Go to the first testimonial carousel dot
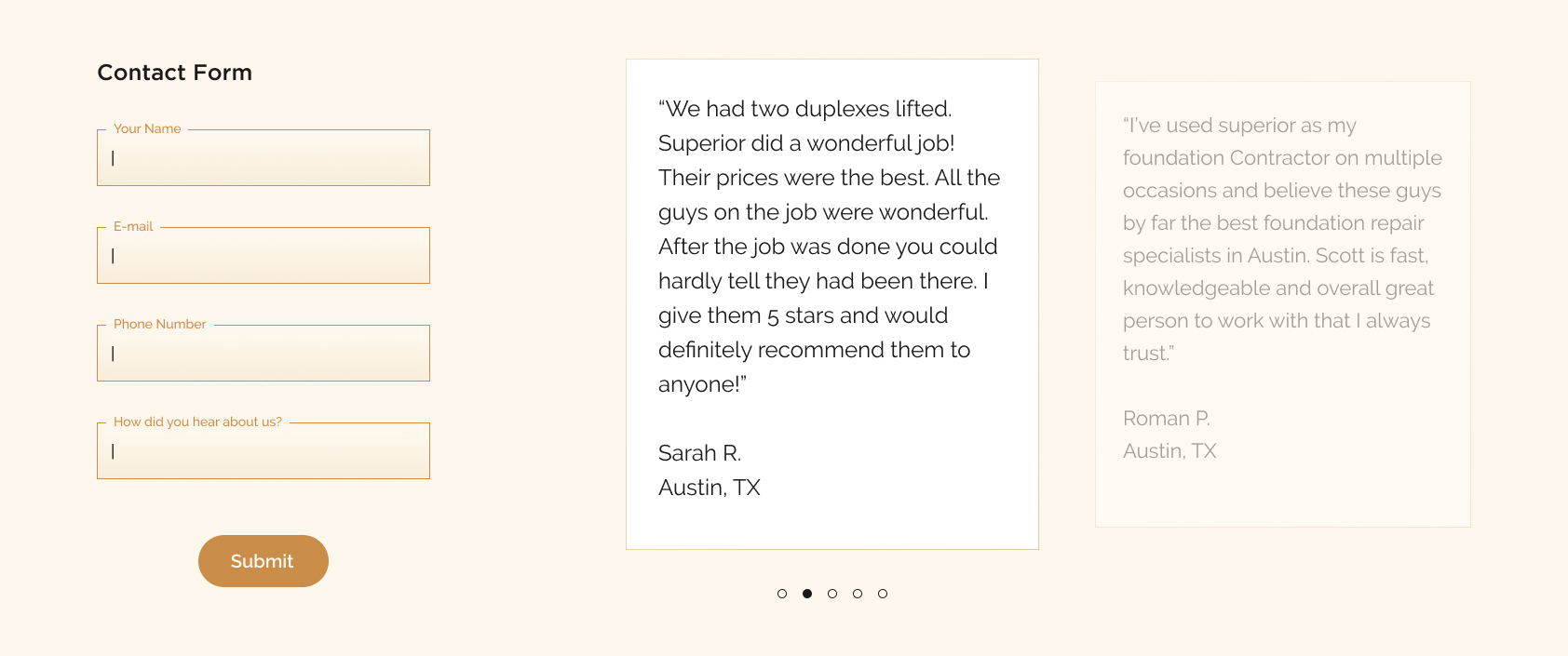The image size is (1568, 656). pyautogui.click(x=782, y=594)
